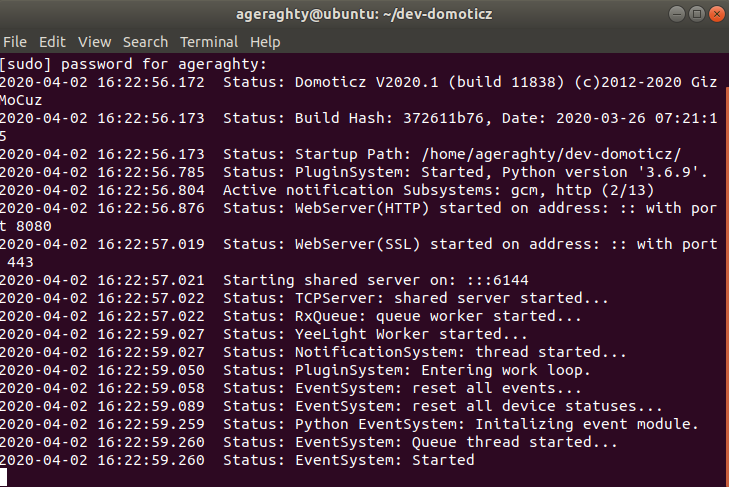Screen dimensions: 729x487
Task: Open the Help menu
Action: click(x=265, y=42)
